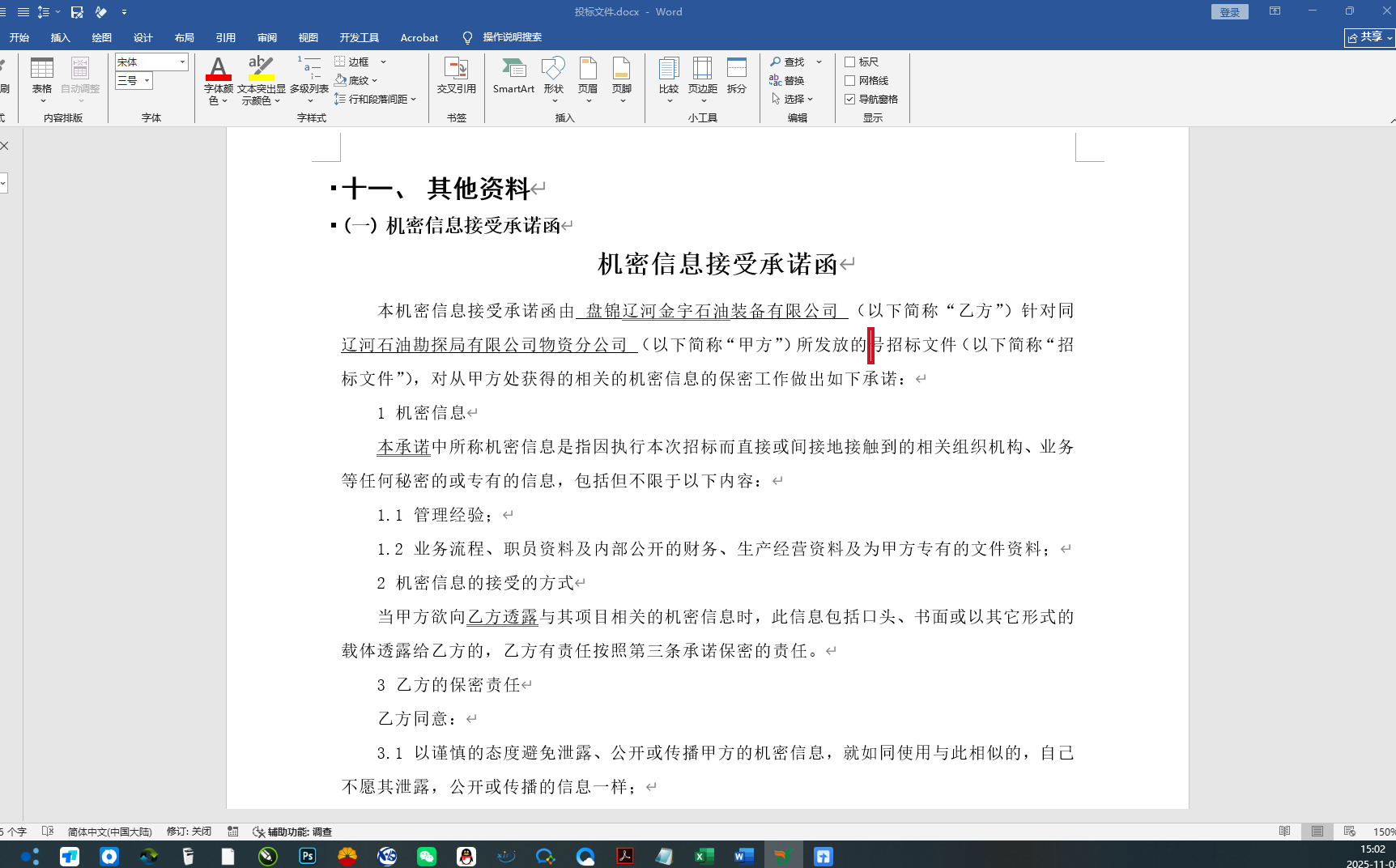
Task: Click the ribbon display options icon
Action: tap(1275, 11)
